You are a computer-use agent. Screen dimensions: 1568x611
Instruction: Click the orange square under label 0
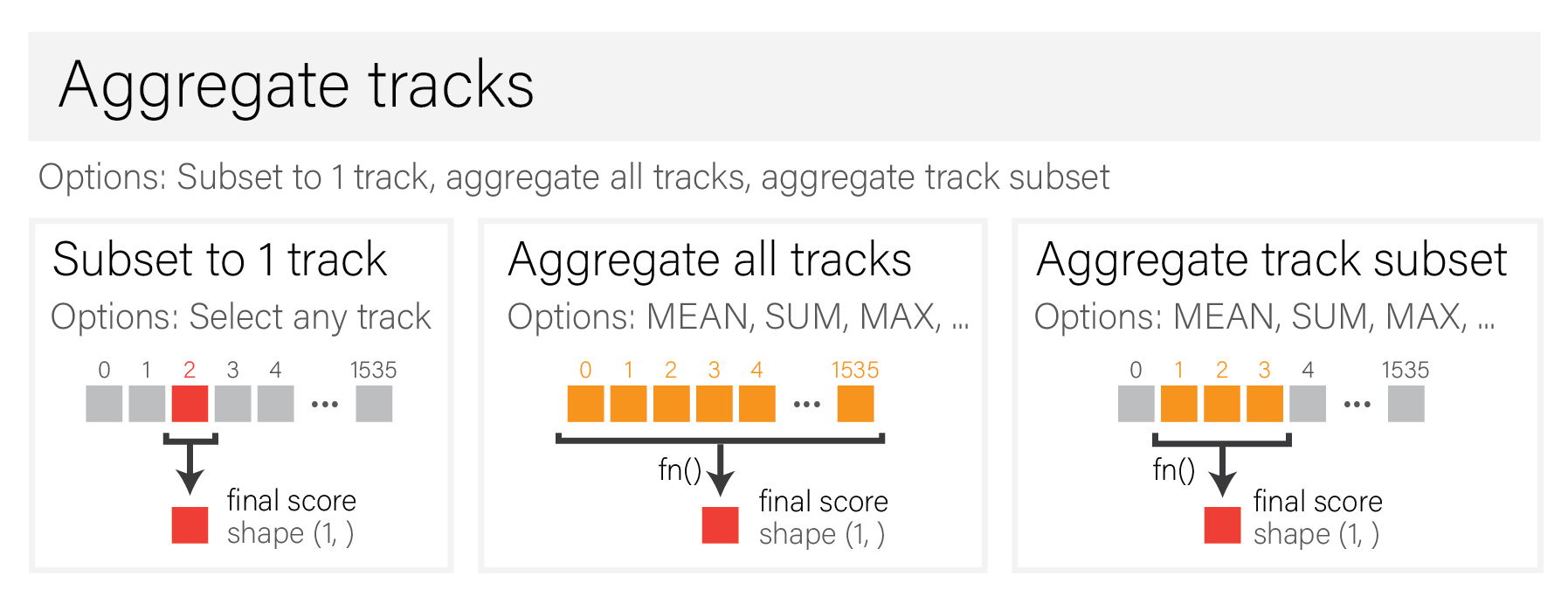(x=585, y=404)
